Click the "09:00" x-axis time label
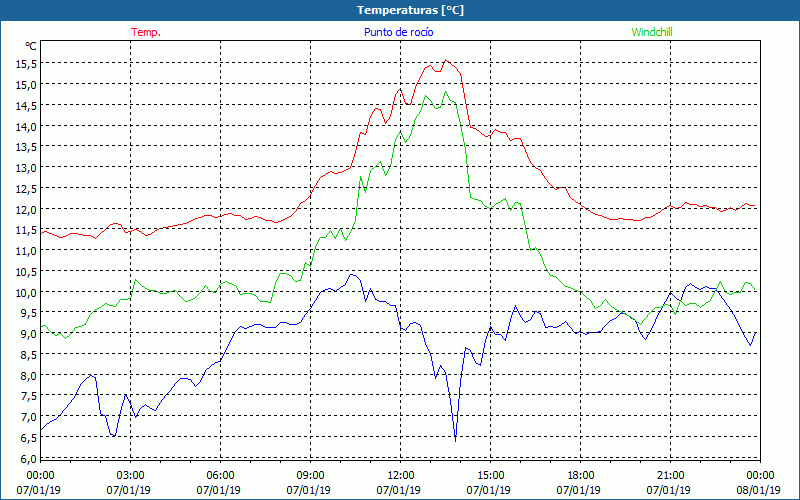 (310, 475)
